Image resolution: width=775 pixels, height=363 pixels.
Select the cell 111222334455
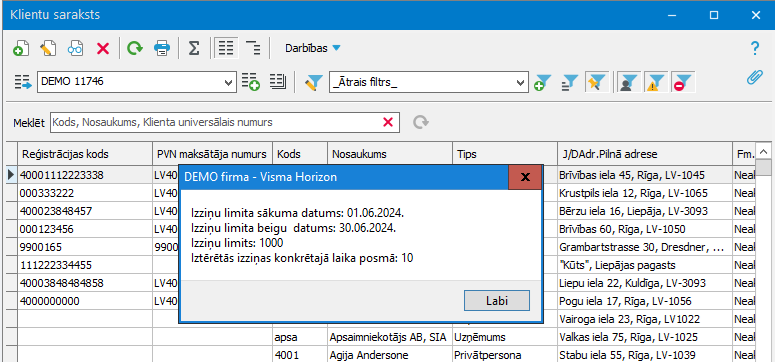click(x=85, y=265)
